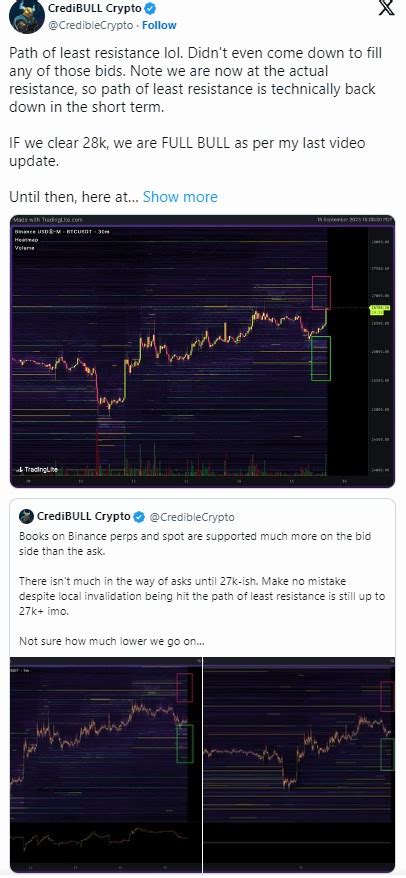Viewport: 406px width, 878px height.
Task: Click quoted tweet's small profile avatar
Action: (26, 516)
